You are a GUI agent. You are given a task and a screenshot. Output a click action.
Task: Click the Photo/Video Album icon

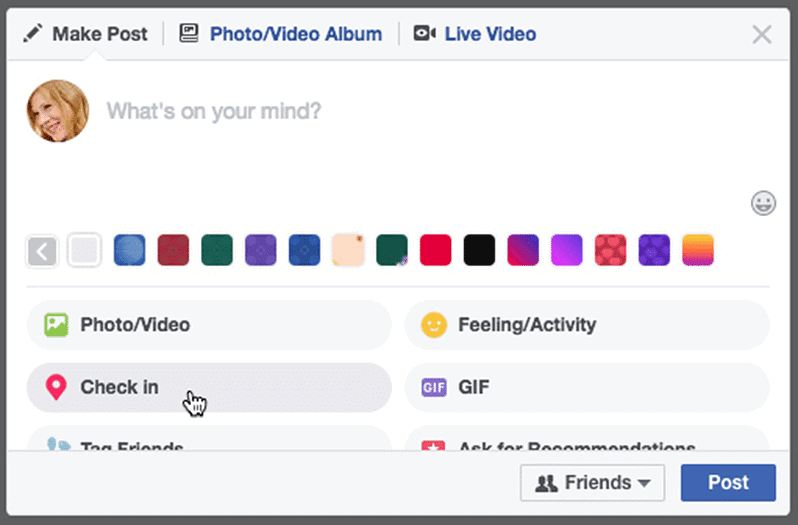189,34
